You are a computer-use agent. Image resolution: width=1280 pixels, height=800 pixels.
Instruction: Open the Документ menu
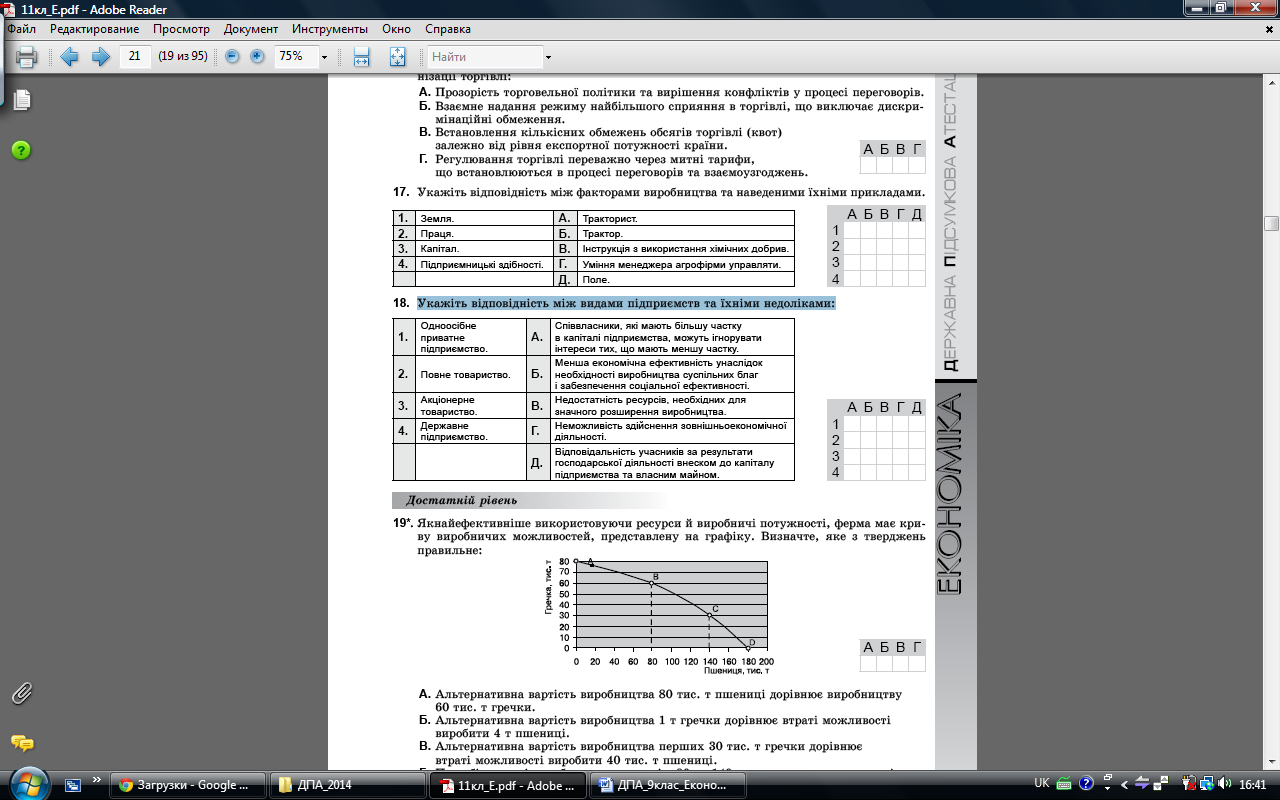tap(251, 30)
